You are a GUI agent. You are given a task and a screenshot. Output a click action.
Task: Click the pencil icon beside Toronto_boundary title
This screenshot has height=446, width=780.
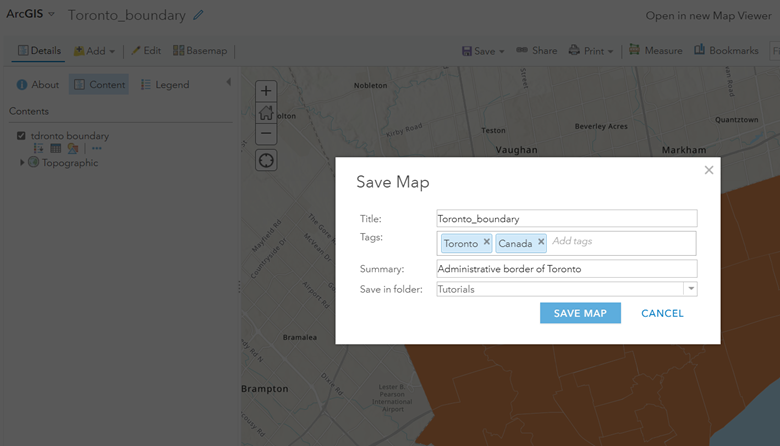point(198,15)
